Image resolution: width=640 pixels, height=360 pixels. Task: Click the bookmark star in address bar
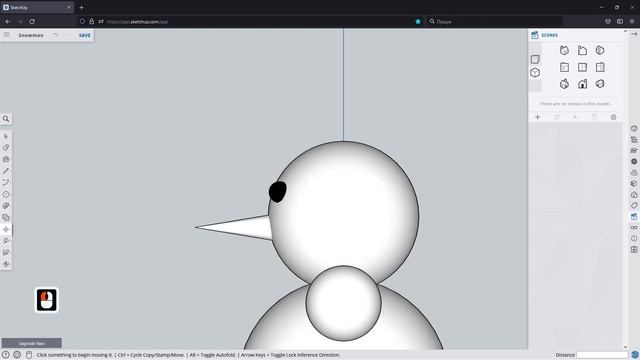click(418, 22)
